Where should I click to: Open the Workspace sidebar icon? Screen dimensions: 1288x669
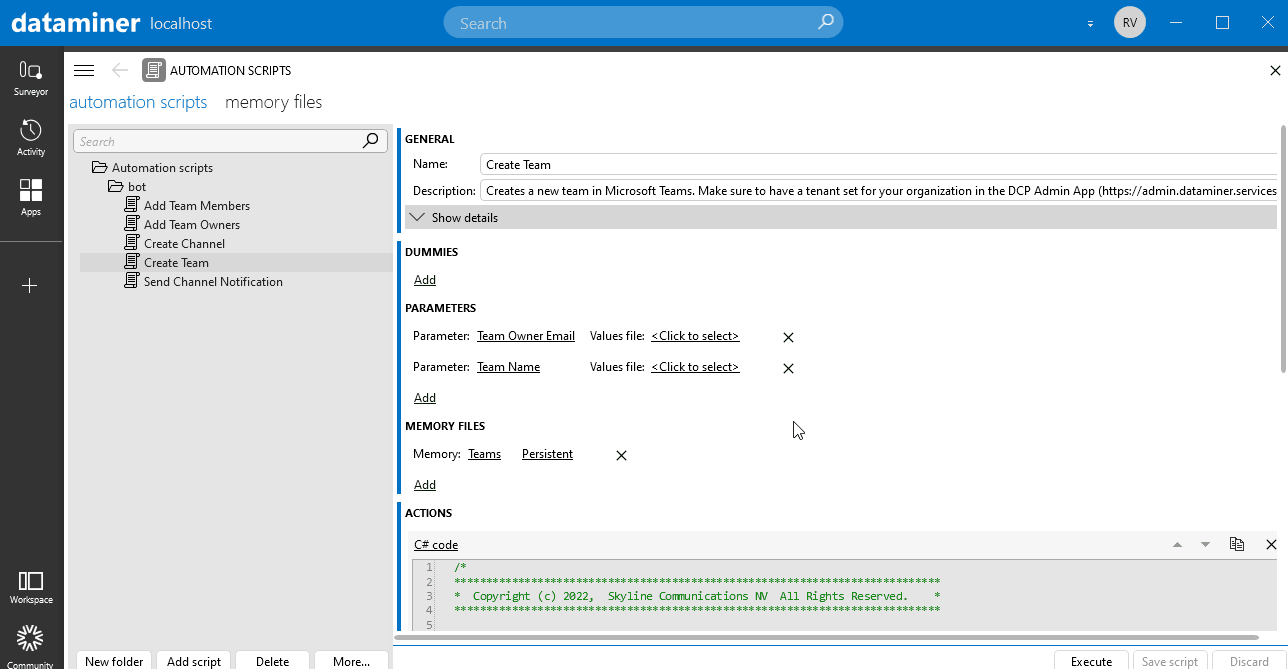pos(31,587)
